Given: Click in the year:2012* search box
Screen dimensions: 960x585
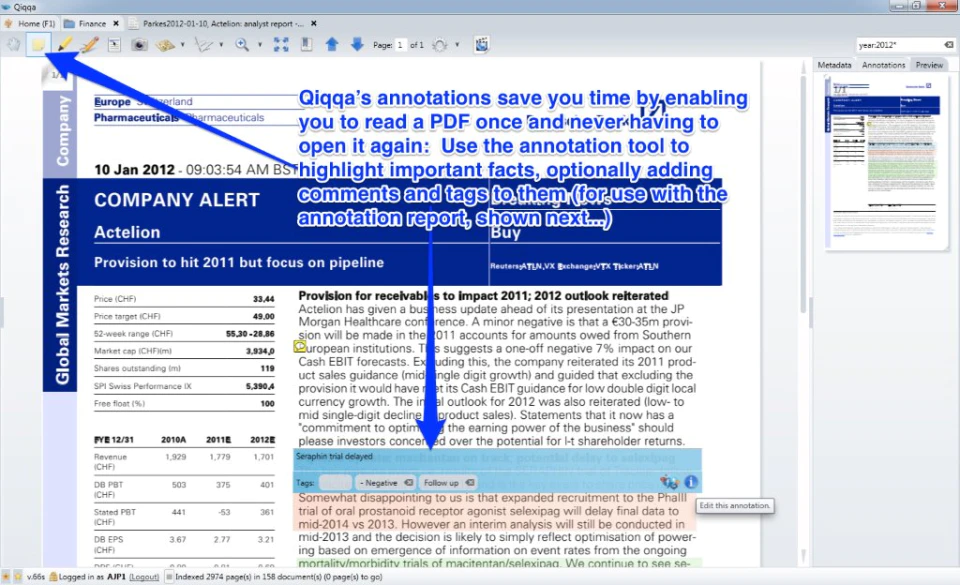Looking at the screenshot, I should [899, 45].
